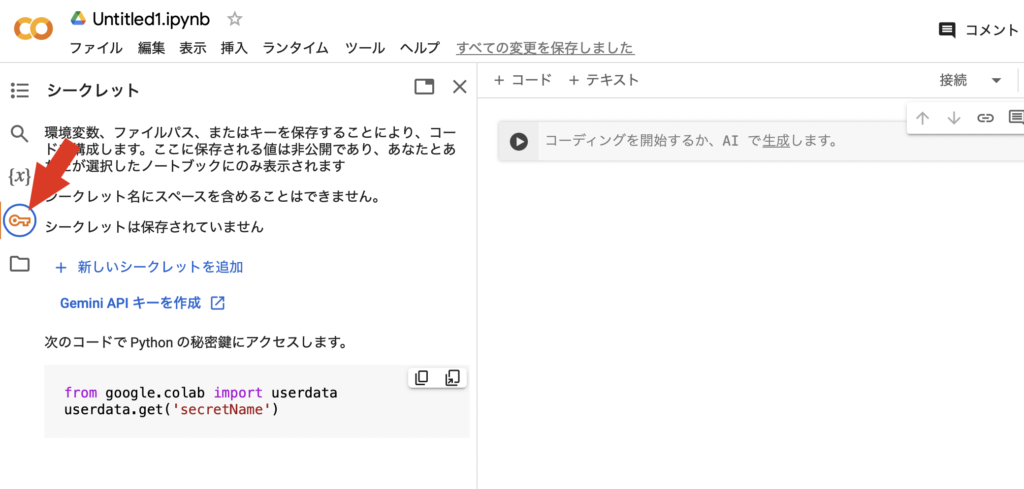The image size is (1024, 489).
Task: Open the ツール menu
Action: tap(365, 48)
